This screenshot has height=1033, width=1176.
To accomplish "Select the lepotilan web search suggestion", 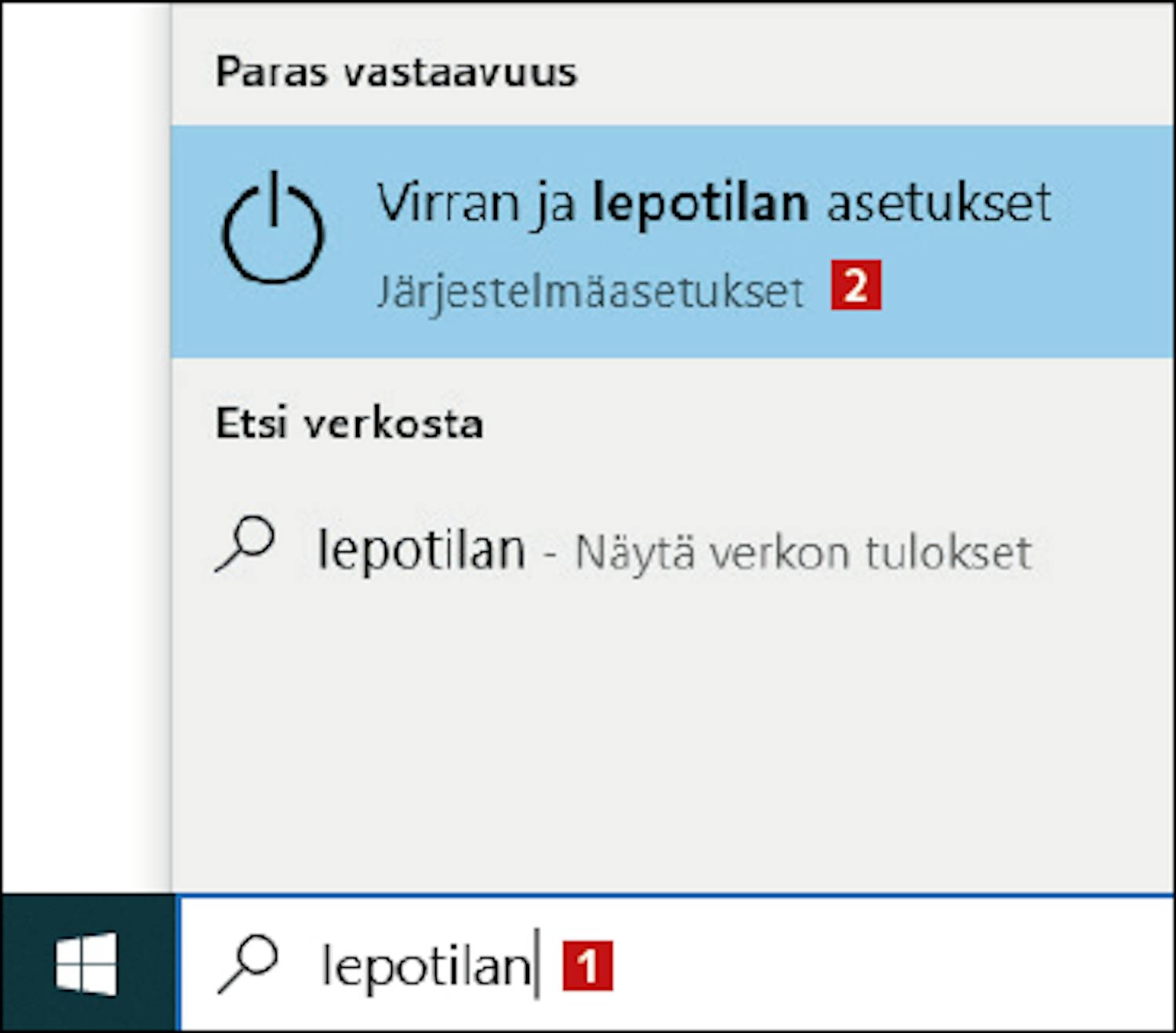I will (672, 549).
